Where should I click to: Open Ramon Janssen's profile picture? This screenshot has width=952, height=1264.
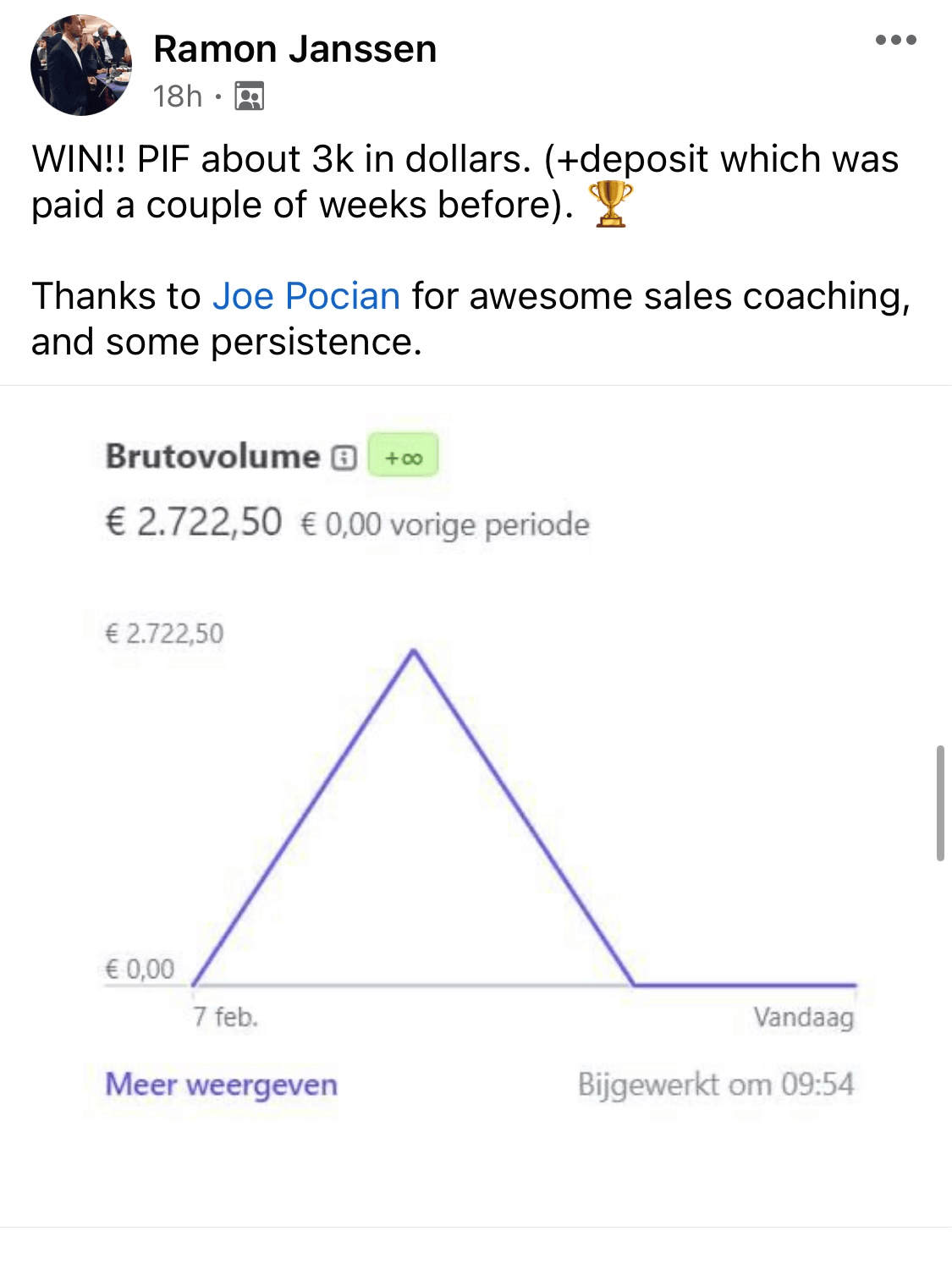[x=81, y=65]
